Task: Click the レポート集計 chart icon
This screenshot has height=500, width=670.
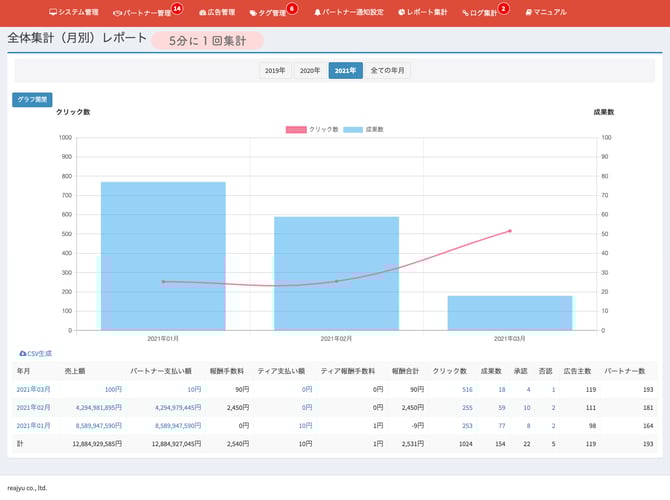Action: 402,12
